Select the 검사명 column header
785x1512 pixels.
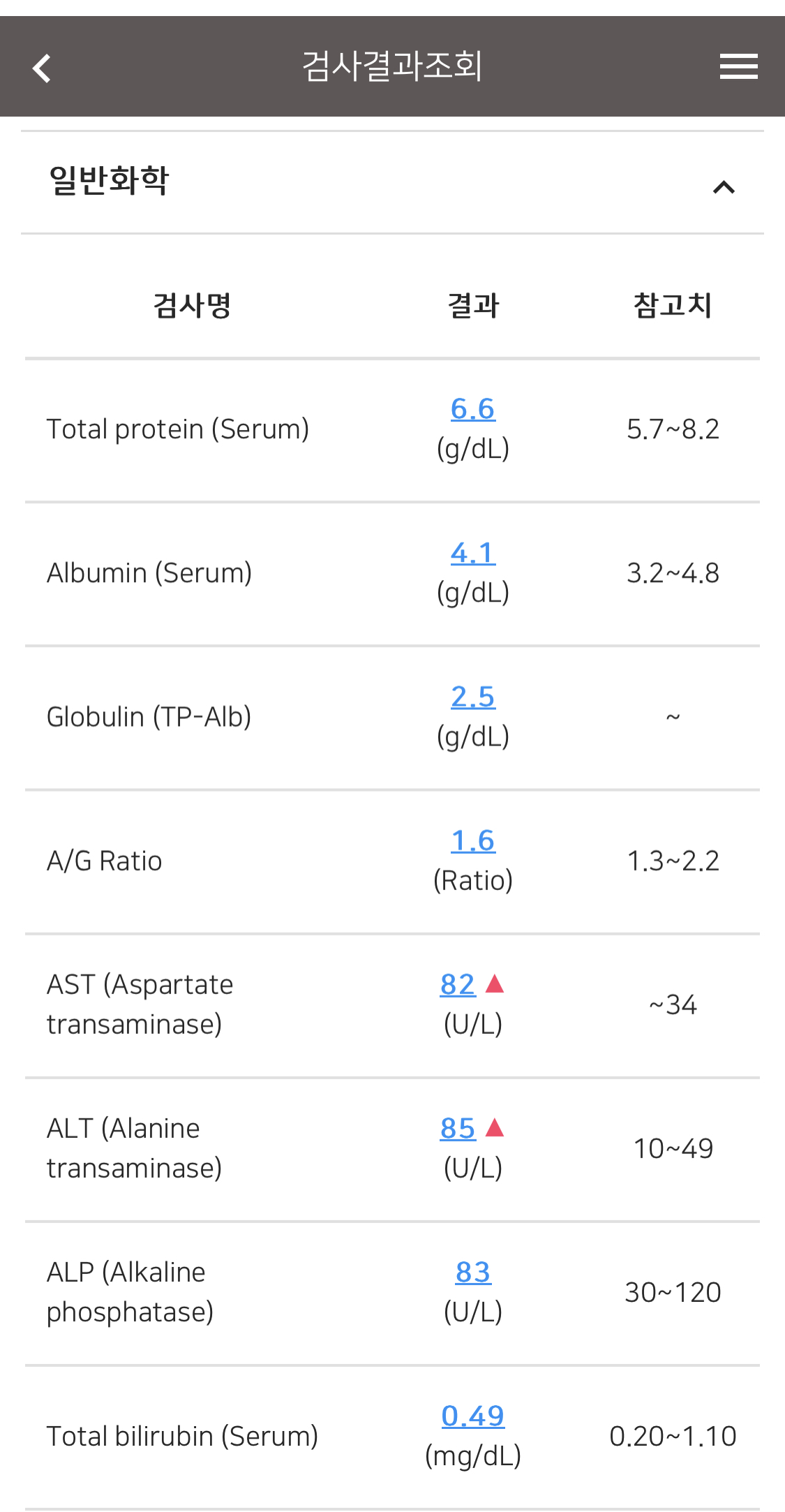[x=192, y=305]
